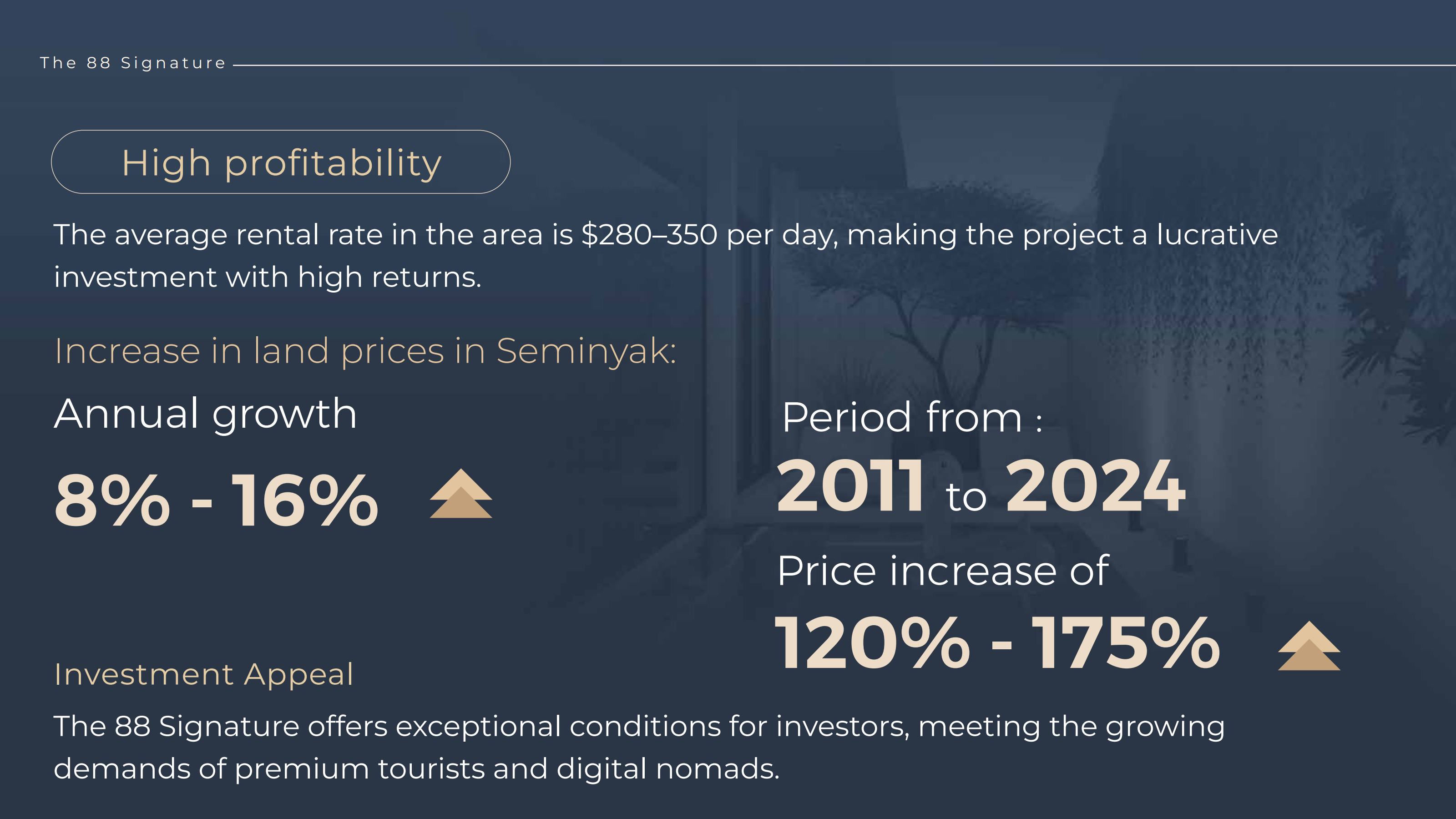Select the "Price increase of" label
Viewport: 1456px width, 819px height.
943,571
